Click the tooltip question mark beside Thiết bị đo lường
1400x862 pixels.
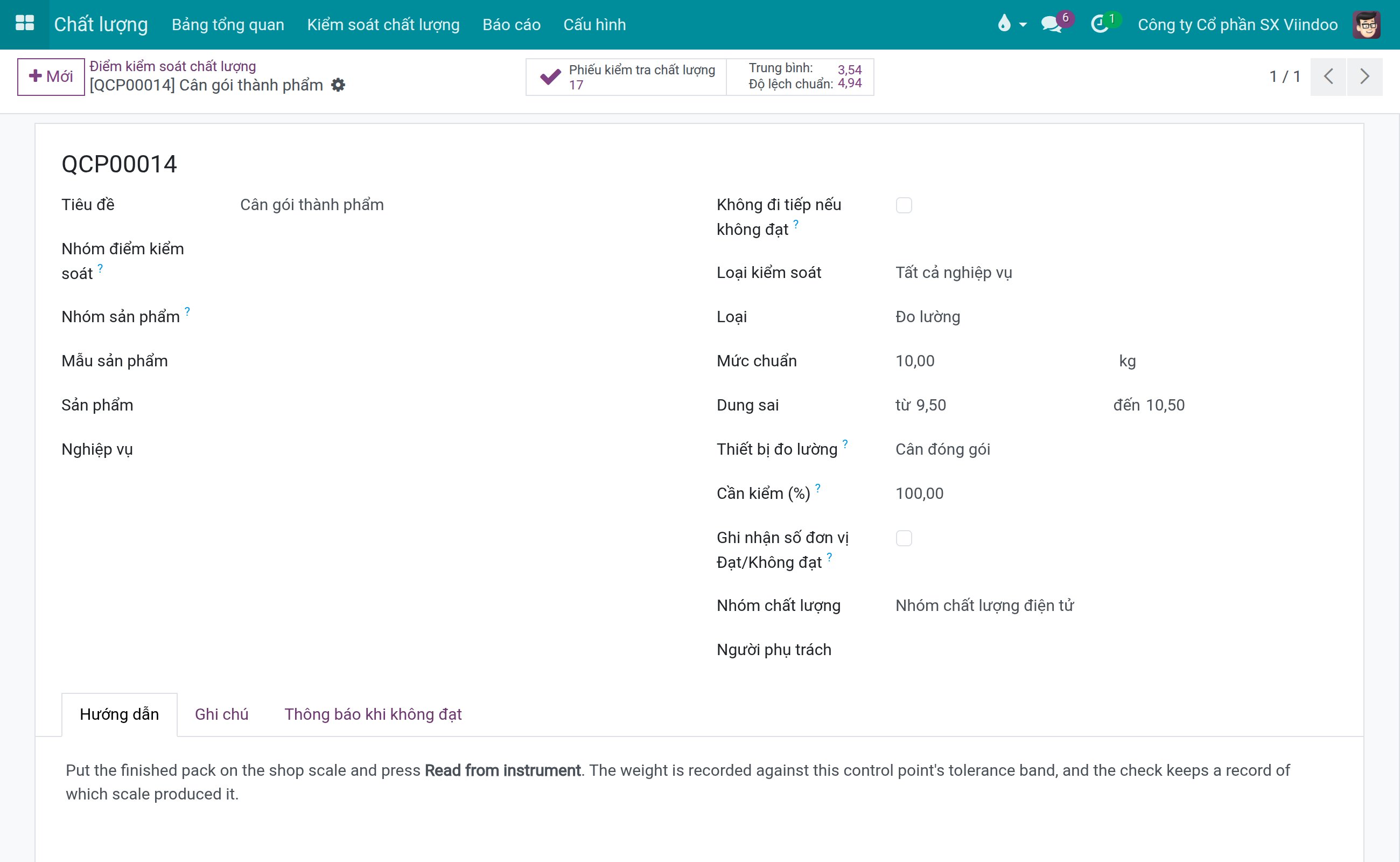(x=845, y=443)
